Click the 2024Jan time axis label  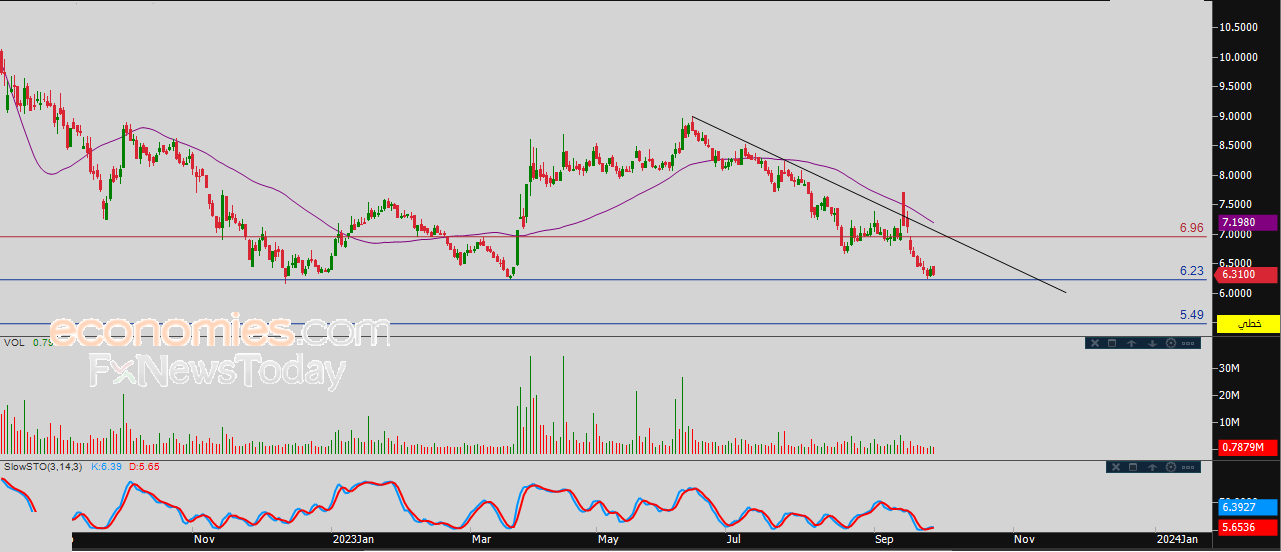(x=1178, y=539)
